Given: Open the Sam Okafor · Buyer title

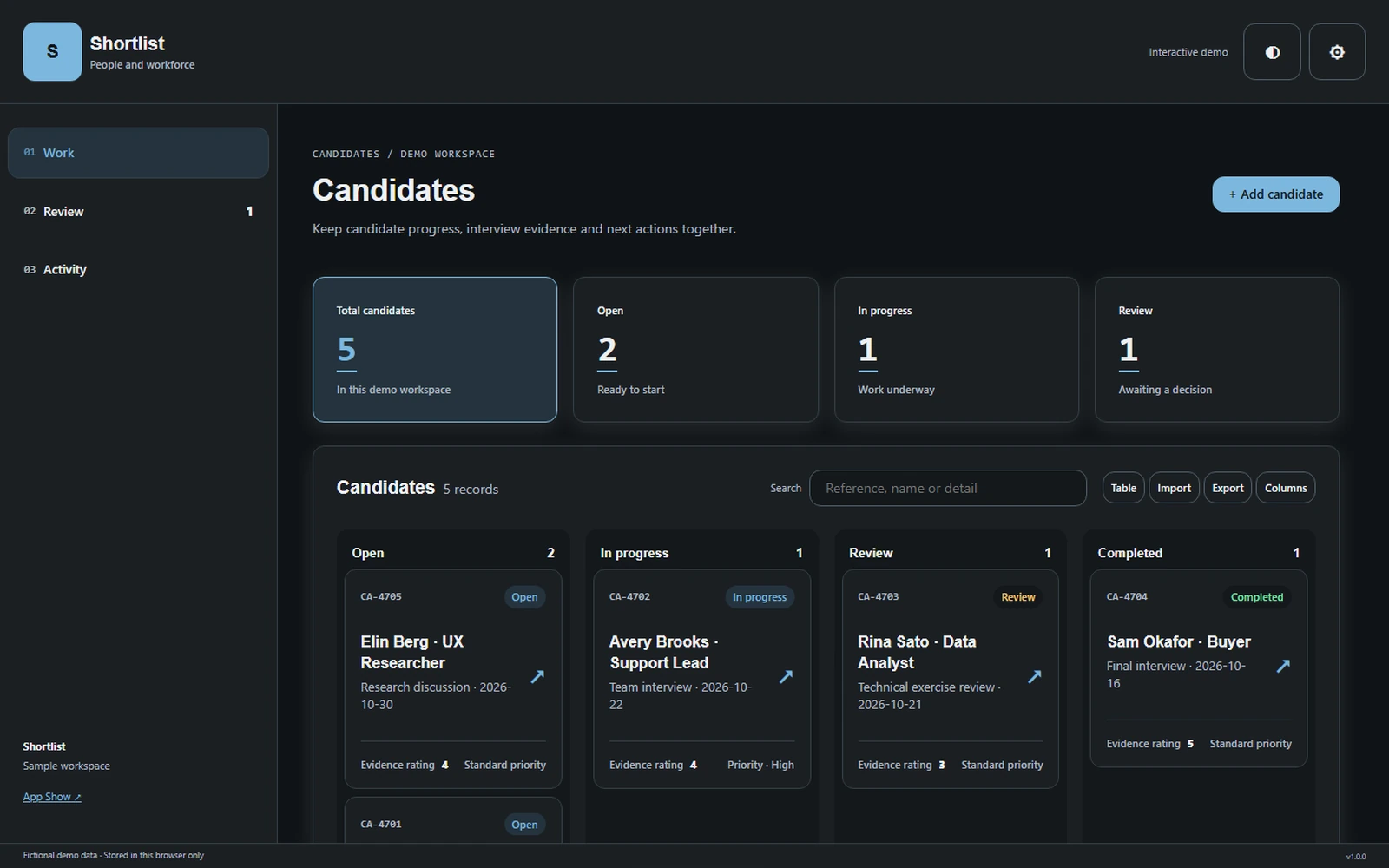Looking at the screenshot, I should pyautogui.click(x=1179, y=641).
